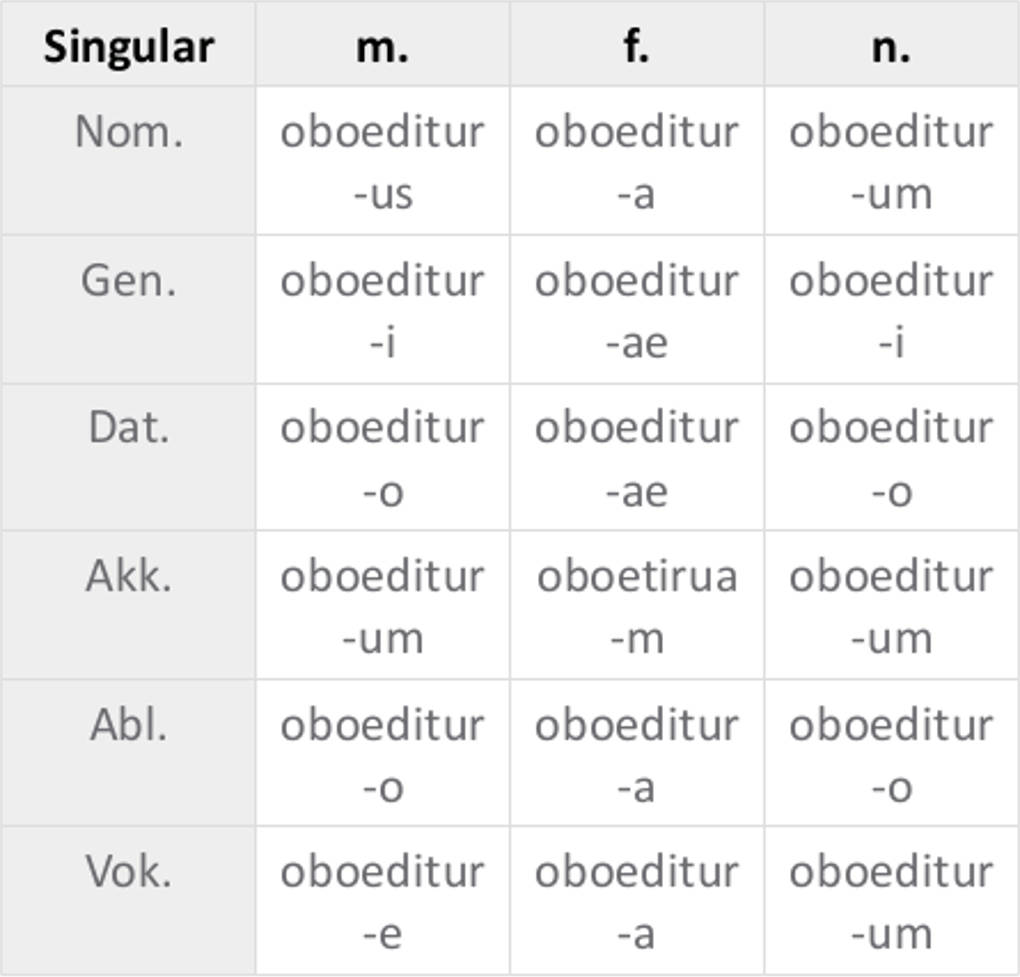Click the Akk. row label

click(x=128, y=576)
